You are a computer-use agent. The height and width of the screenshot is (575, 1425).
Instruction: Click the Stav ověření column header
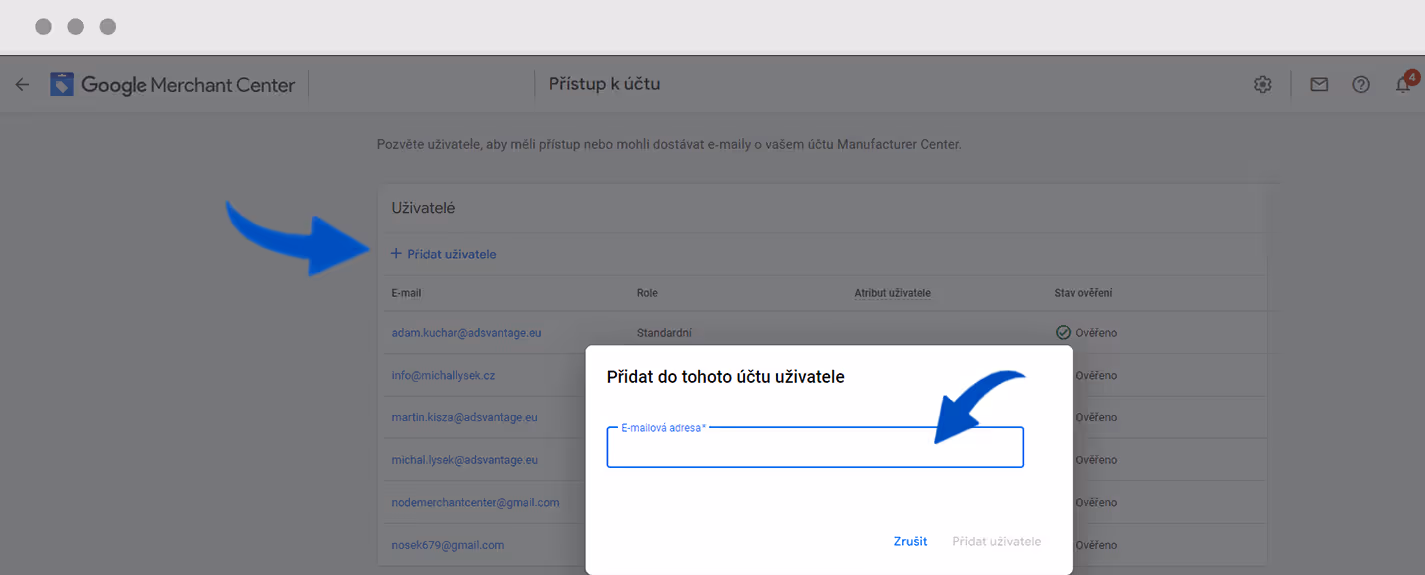[1083, 293]
